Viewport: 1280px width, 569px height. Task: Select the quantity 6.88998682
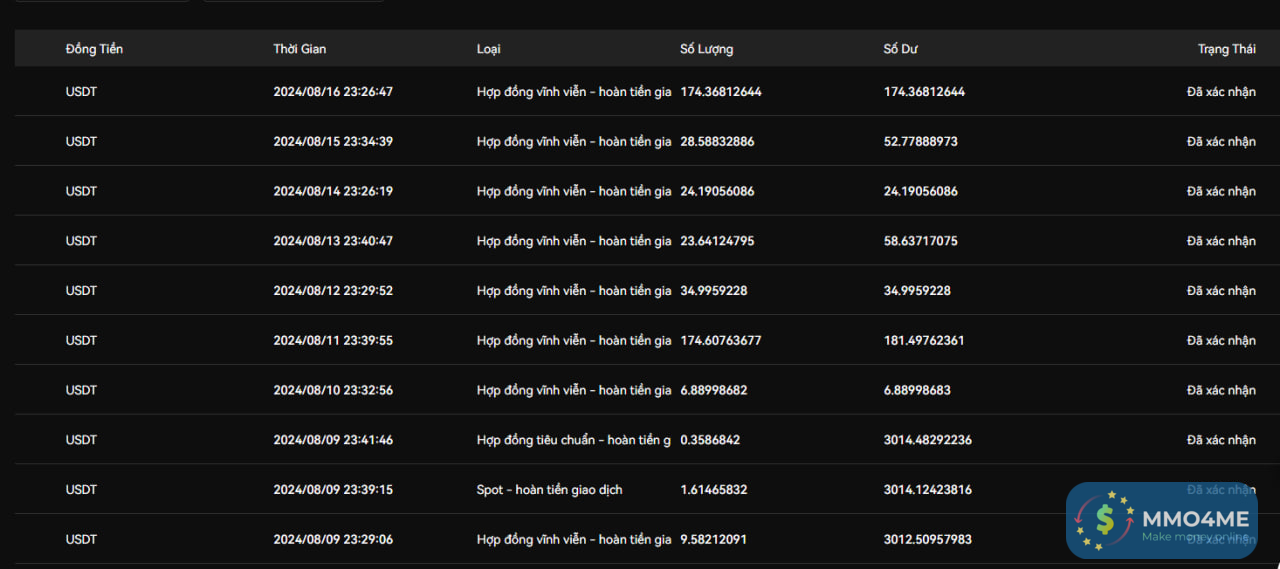pyautogui.click(x=714, y=390)
